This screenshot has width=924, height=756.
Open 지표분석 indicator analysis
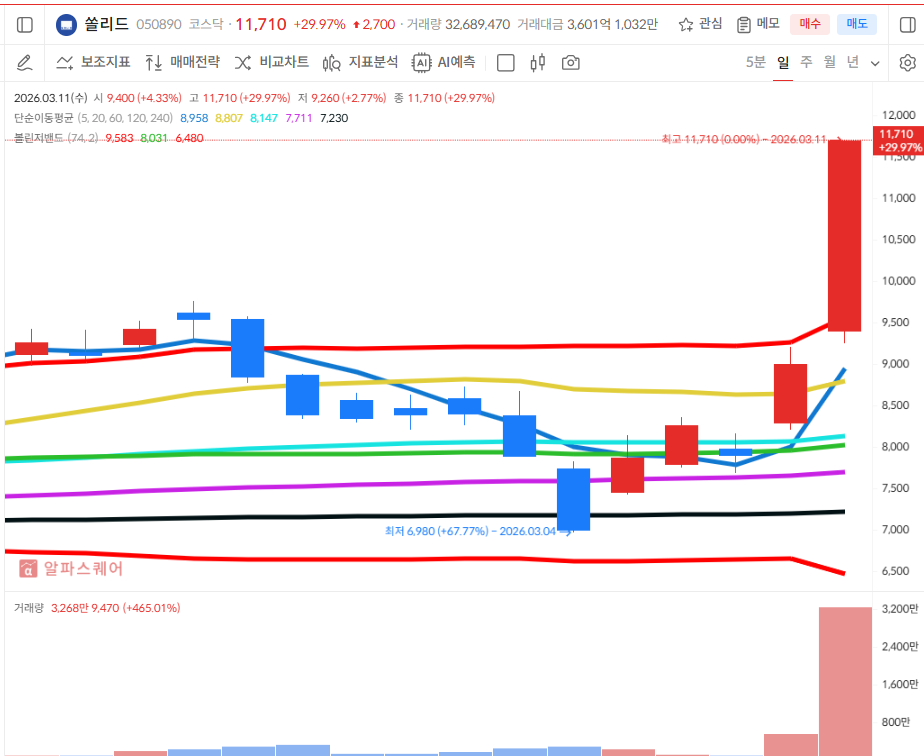pyautogui.click(x=360, y=63)
